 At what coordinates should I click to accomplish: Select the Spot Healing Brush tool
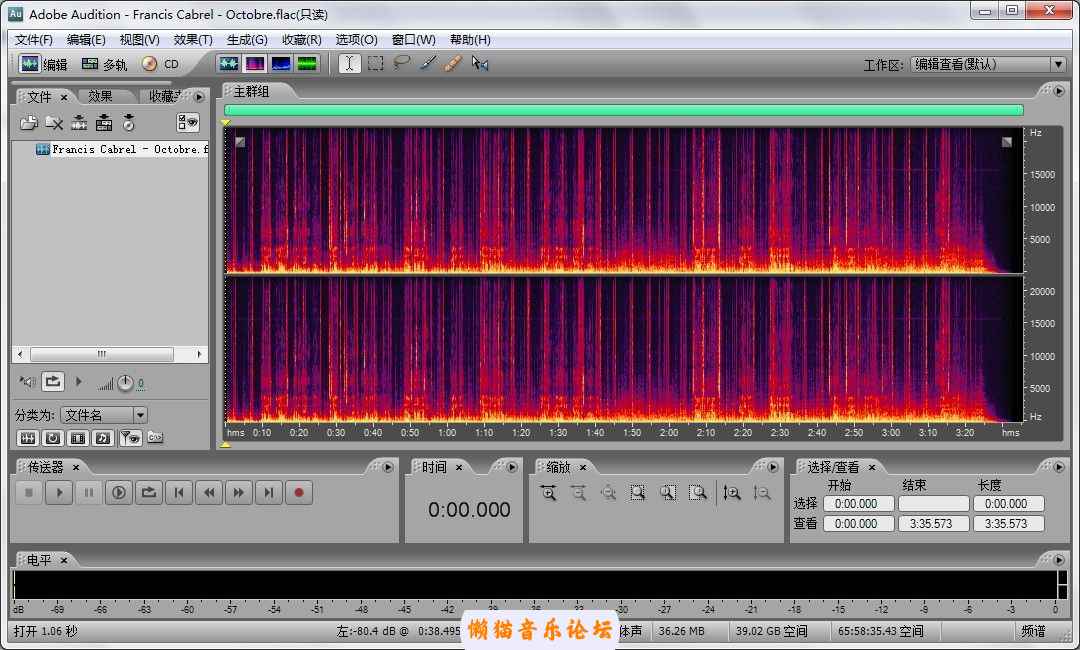[453, 64]
